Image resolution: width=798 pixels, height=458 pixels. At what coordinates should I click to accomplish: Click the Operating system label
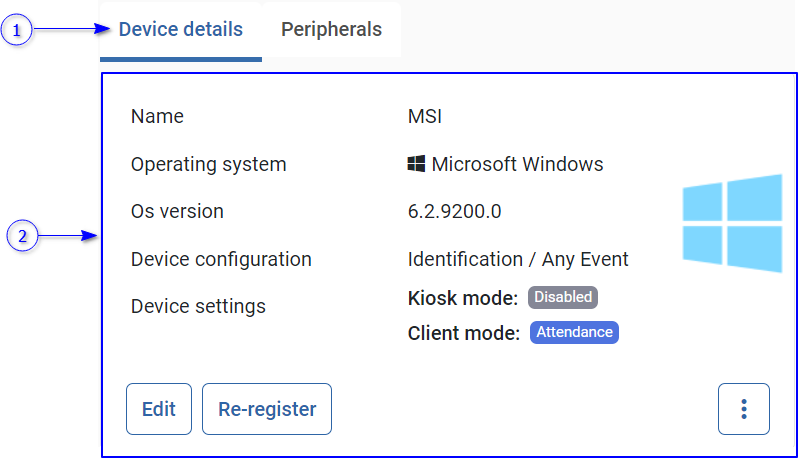tap(208, 164)
